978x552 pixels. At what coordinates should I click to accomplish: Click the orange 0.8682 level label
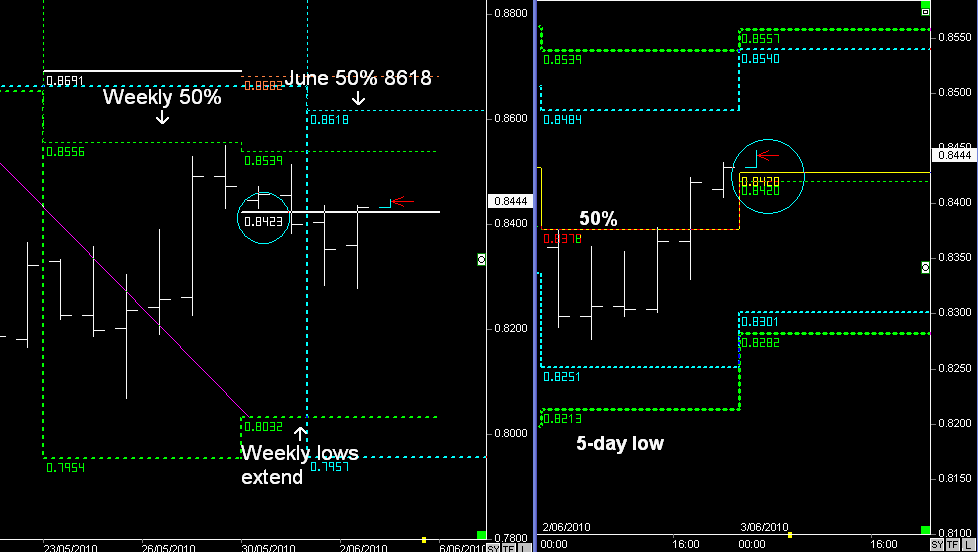pos(264,85)
